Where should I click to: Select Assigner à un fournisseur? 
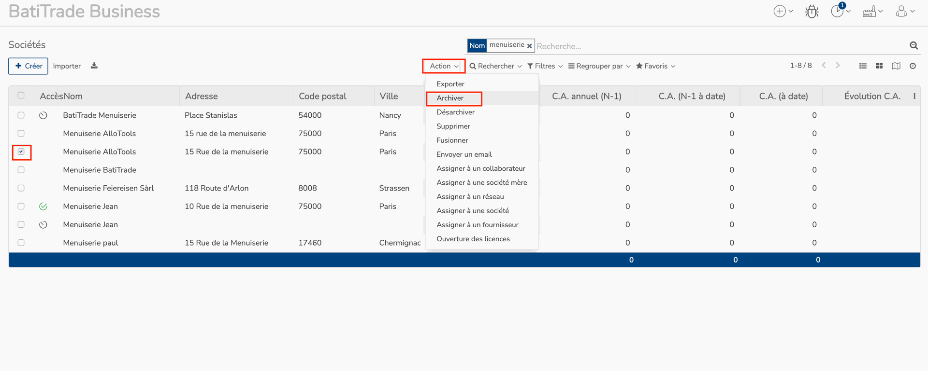click(x=482, y=225)
